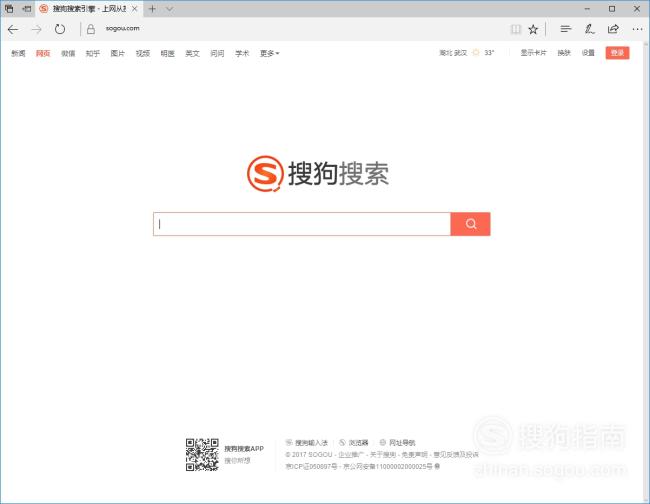Show tabs you've set aside icon

9,8
